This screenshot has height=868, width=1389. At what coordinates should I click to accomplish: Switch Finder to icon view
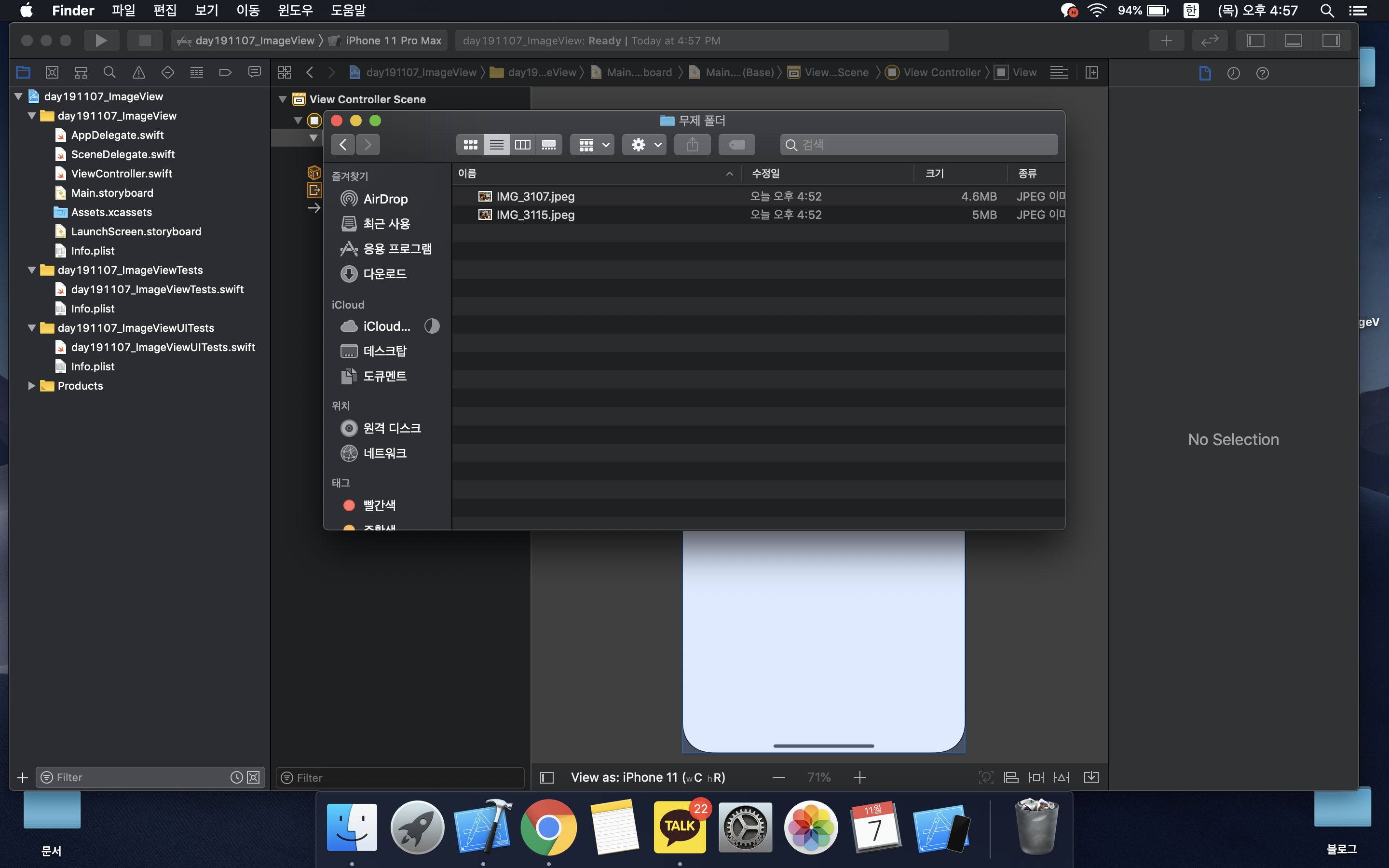coord(471,145)
